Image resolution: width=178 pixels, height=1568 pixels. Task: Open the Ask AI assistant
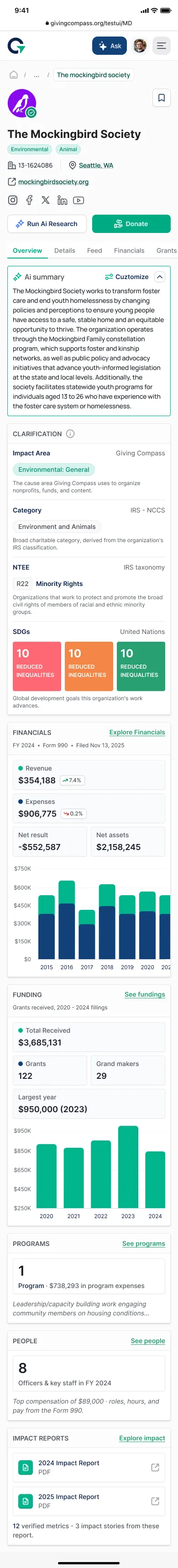(110, 46)
